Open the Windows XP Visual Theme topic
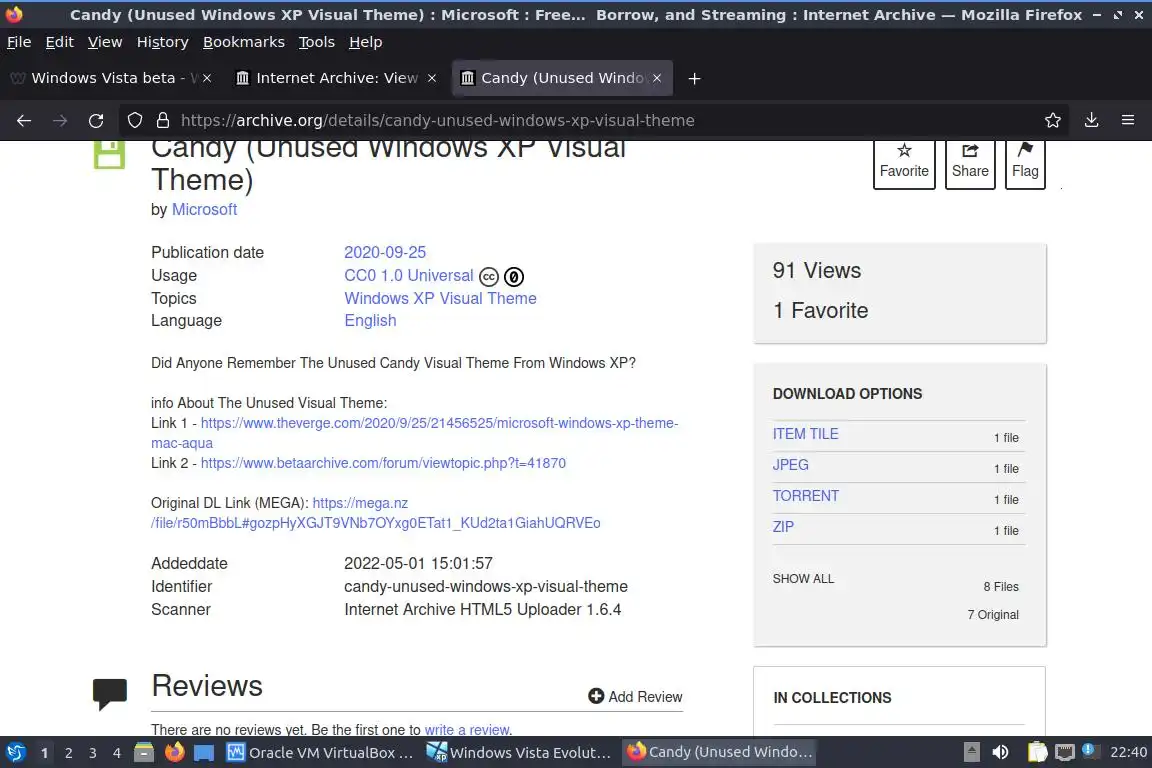Image resolution: width=1152 pixels, height=768 pixels. click(x=440, y=298)
